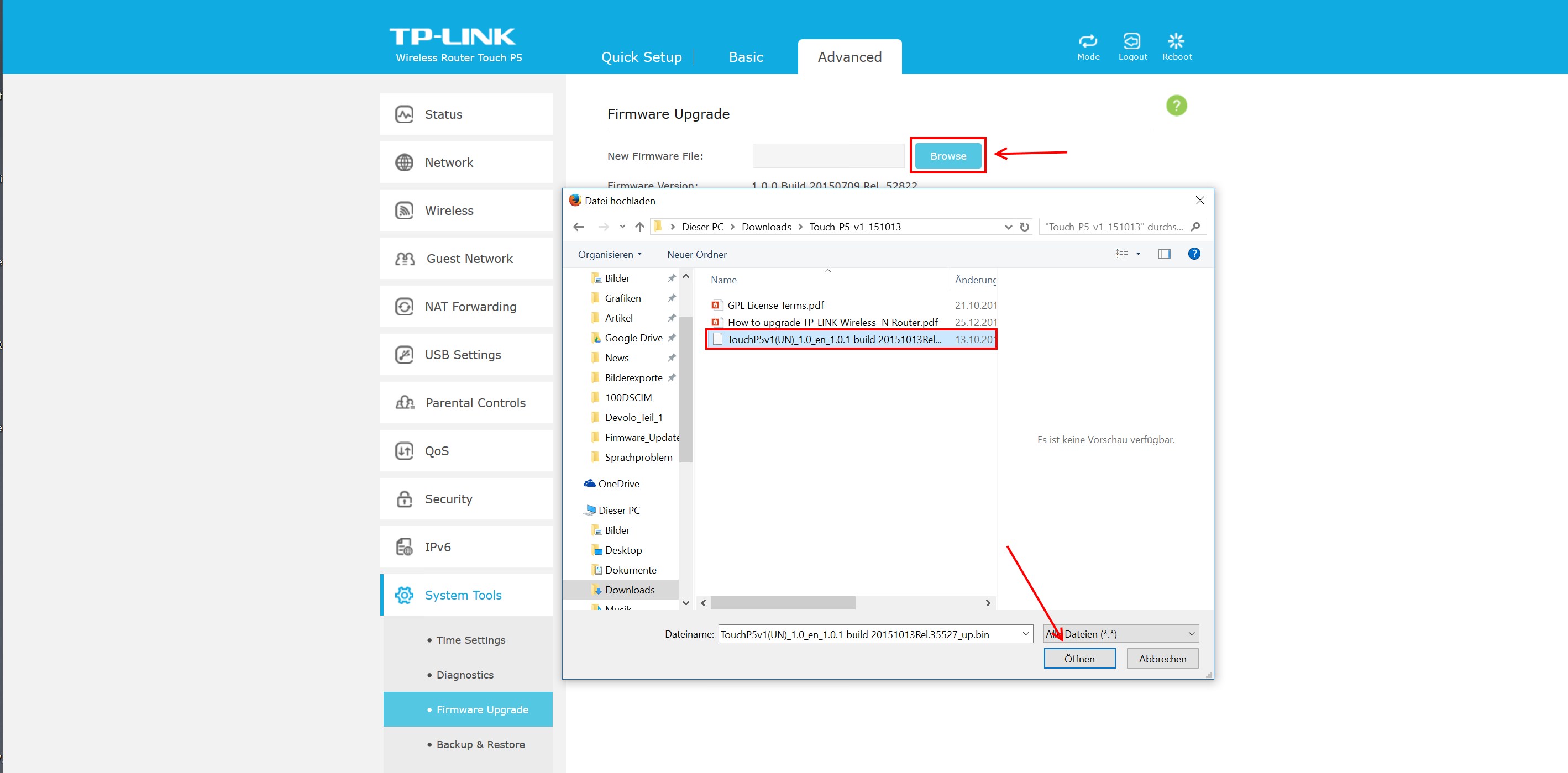Open Firmware_Update folder in tree

tap(635, 437)
